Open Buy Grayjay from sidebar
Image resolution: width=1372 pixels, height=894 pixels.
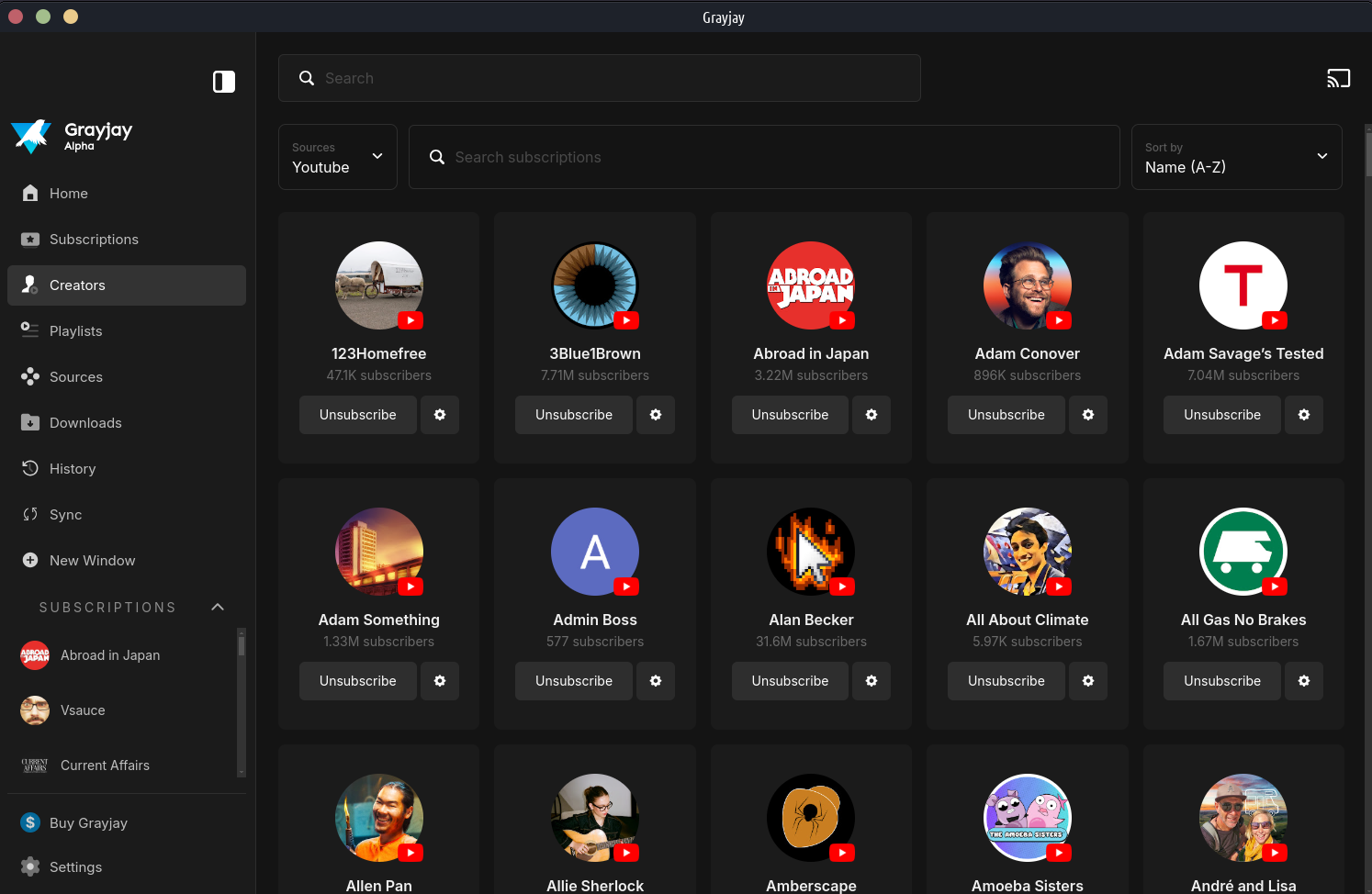(x=88, y=823)
